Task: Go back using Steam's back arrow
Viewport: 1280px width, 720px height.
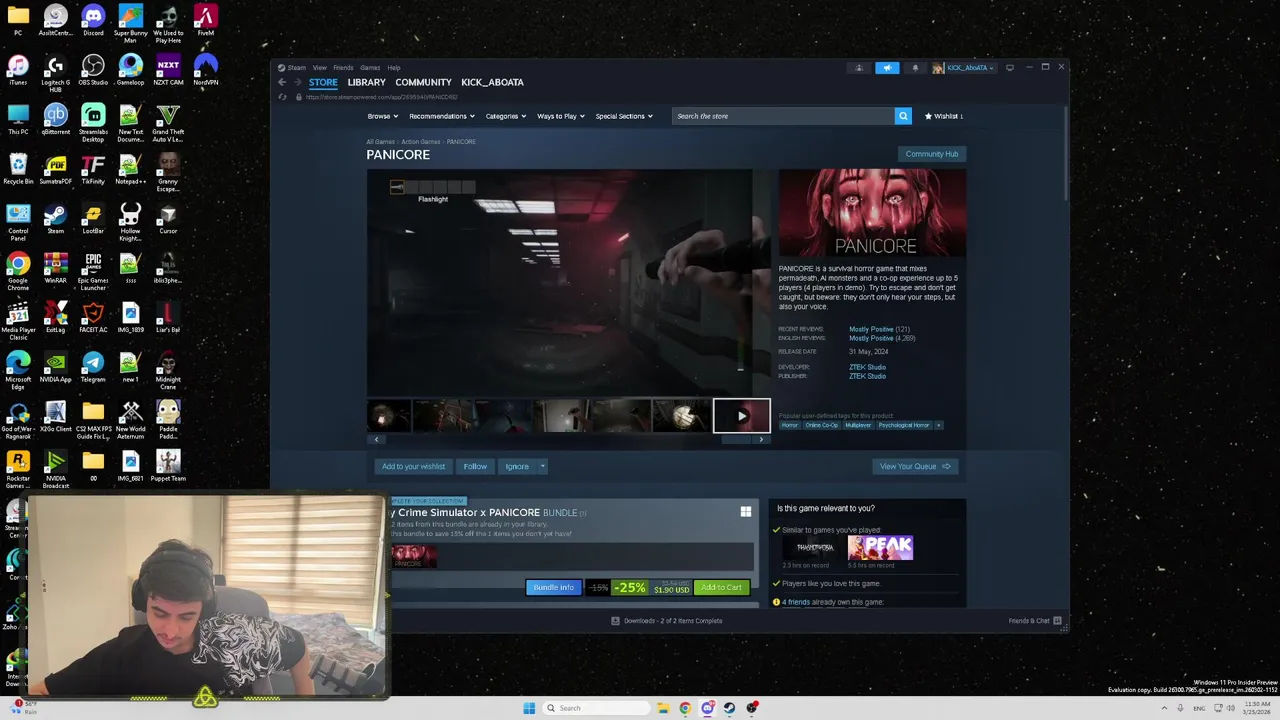Action: tap(282, 82)
